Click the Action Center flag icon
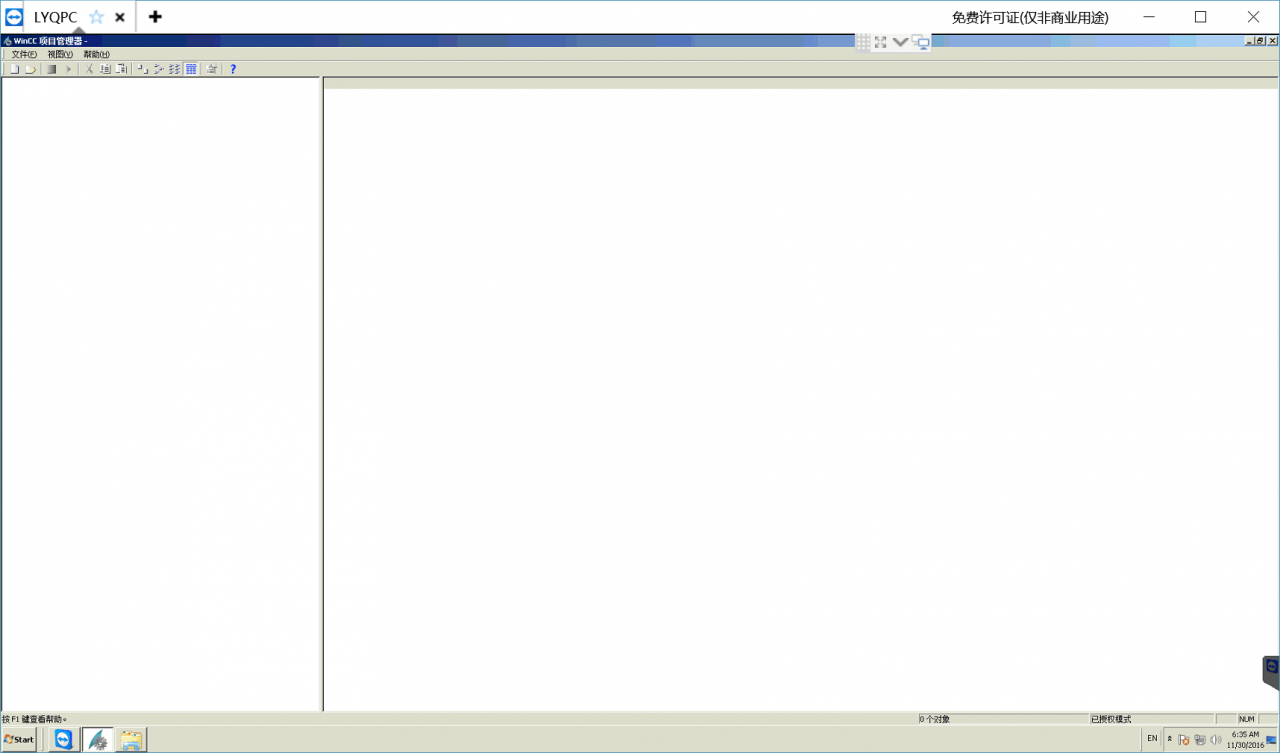The height and width of the screenshot is (753, 1280). coord(1184,740)
